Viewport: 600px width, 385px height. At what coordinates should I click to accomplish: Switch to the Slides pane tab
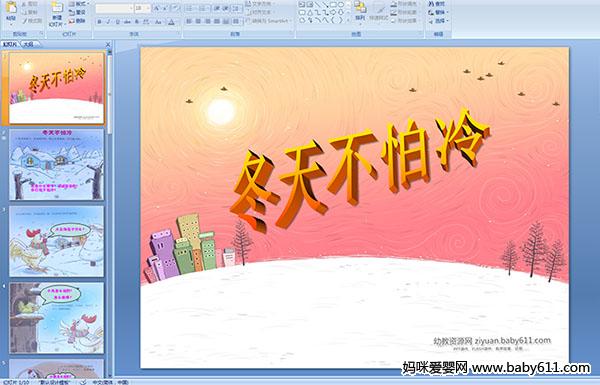pos(10,44)
